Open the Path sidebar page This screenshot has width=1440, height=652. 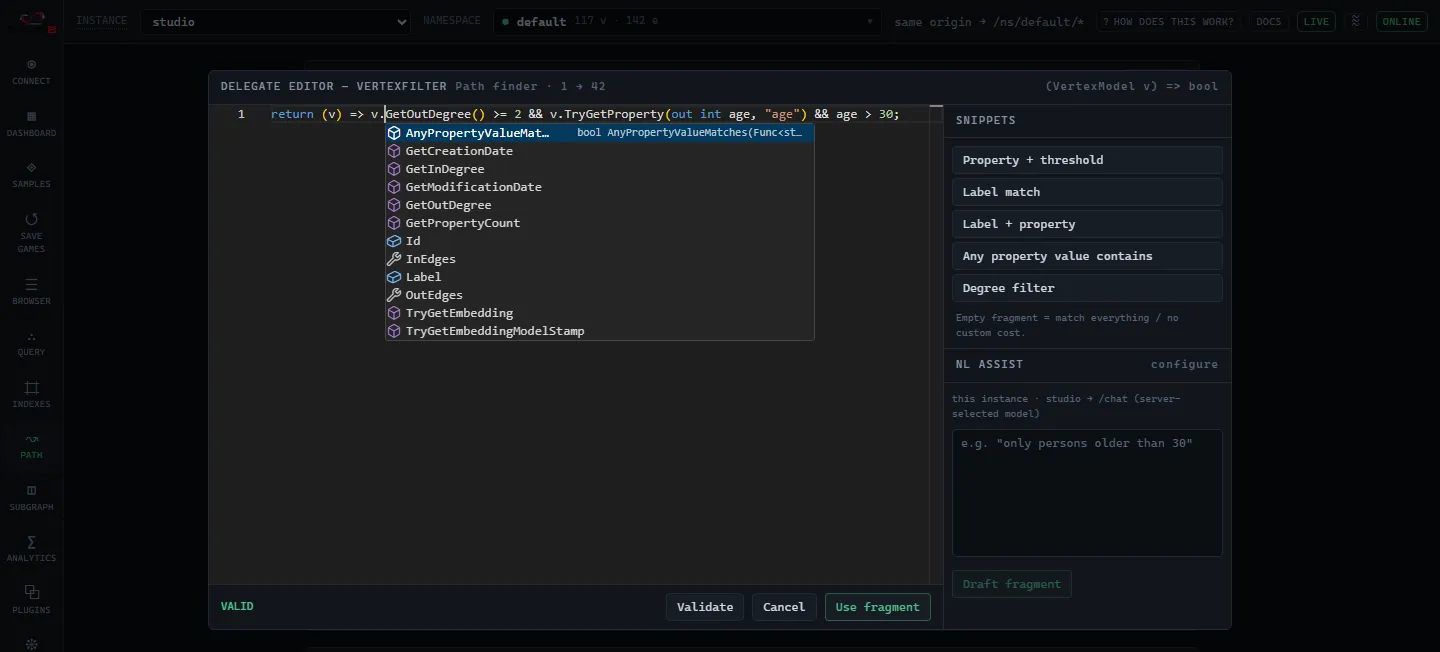coord(31,446)
